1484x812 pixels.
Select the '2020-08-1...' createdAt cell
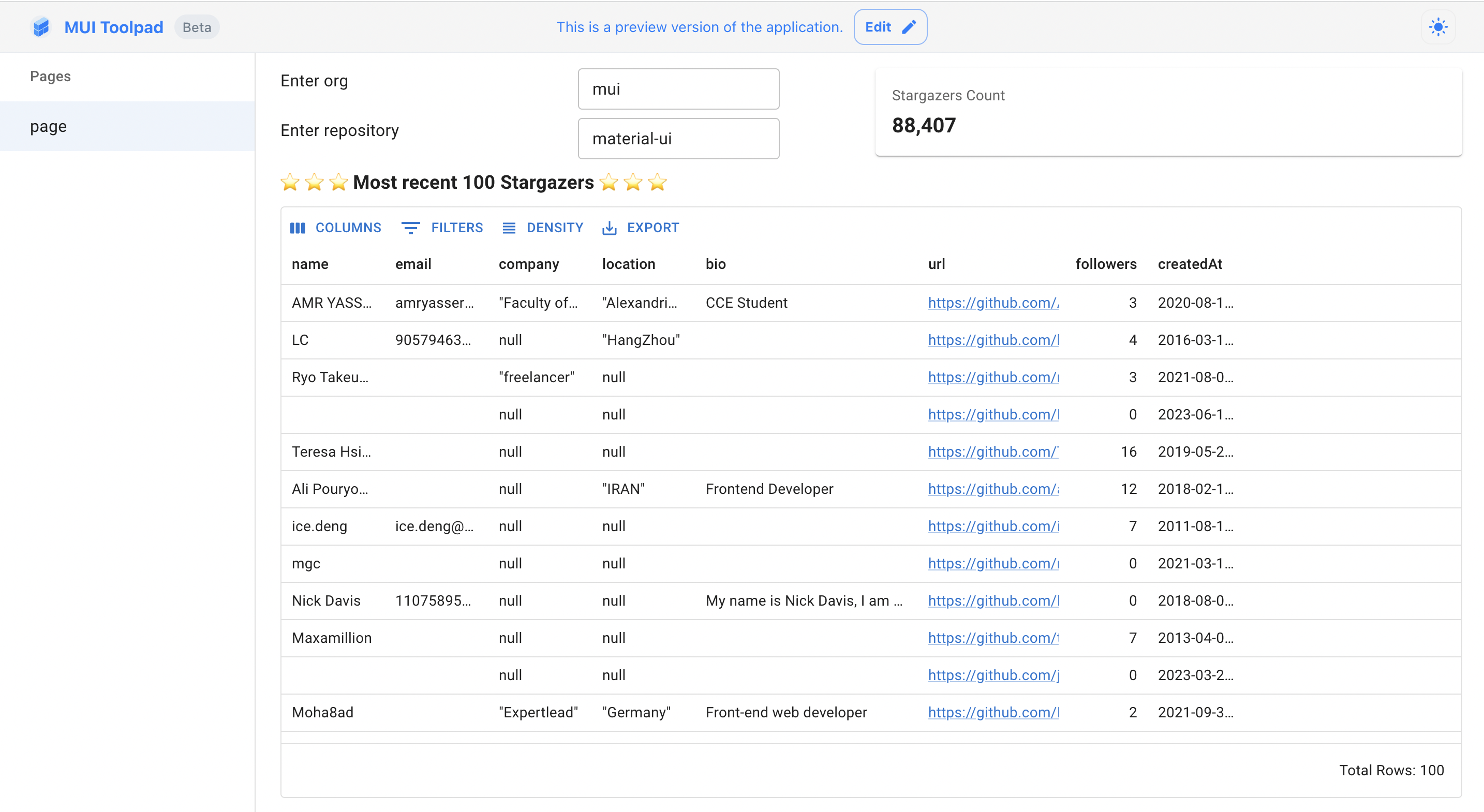[1199, 303]
